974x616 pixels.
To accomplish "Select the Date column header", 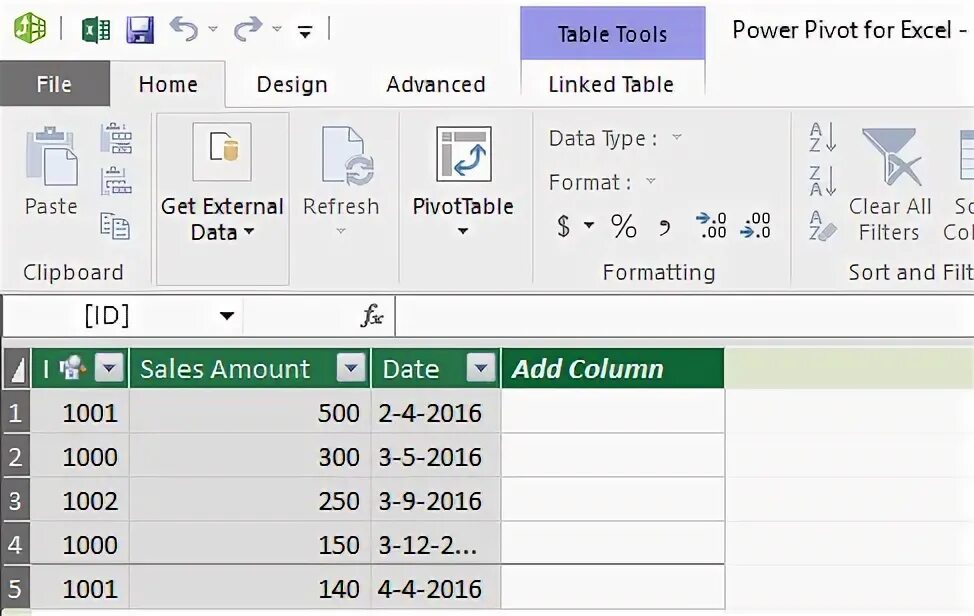I will (x=411, y=369).
